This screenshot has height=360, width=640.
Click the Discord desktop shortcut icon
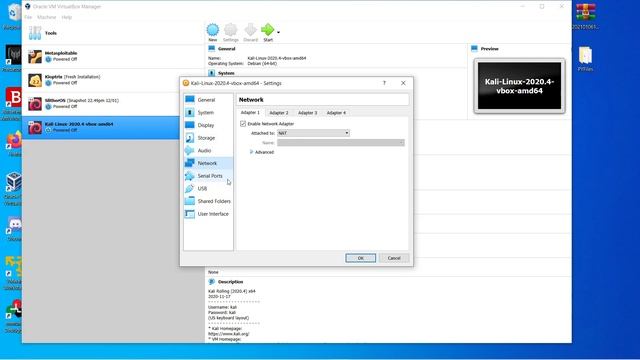pyautogui.click(x=14, y=229)
